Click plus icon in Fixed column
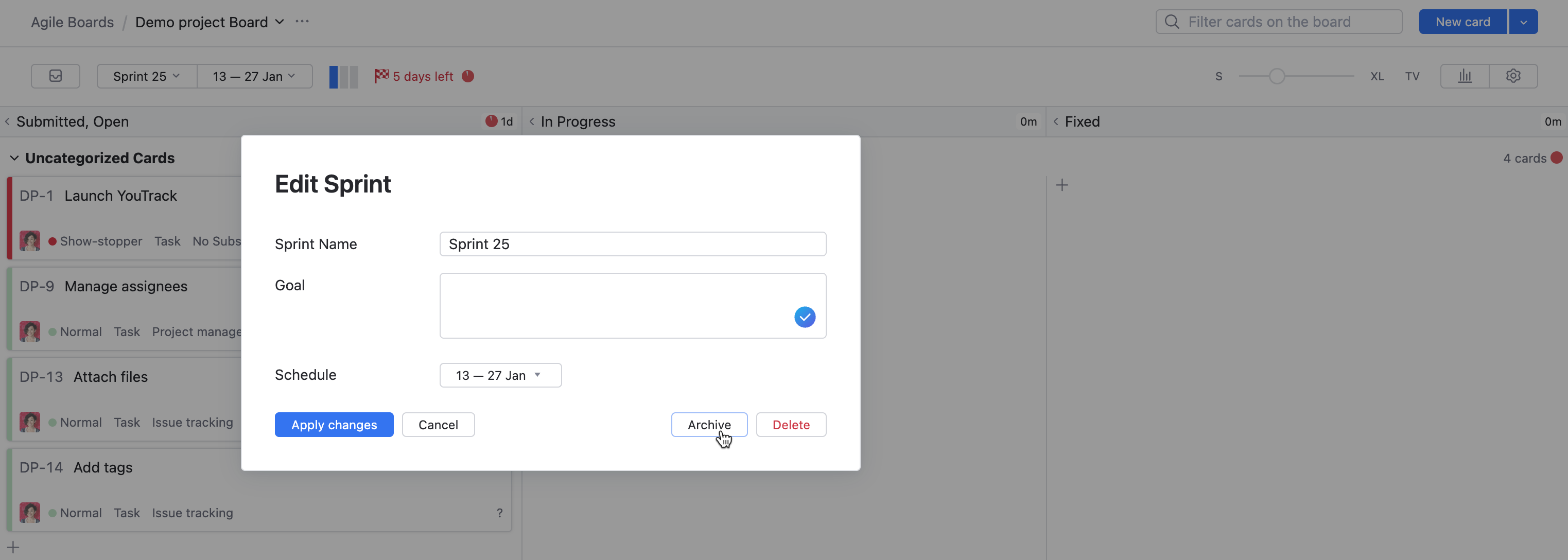Screen dimensions: 1568x560 pos(1062,185)
